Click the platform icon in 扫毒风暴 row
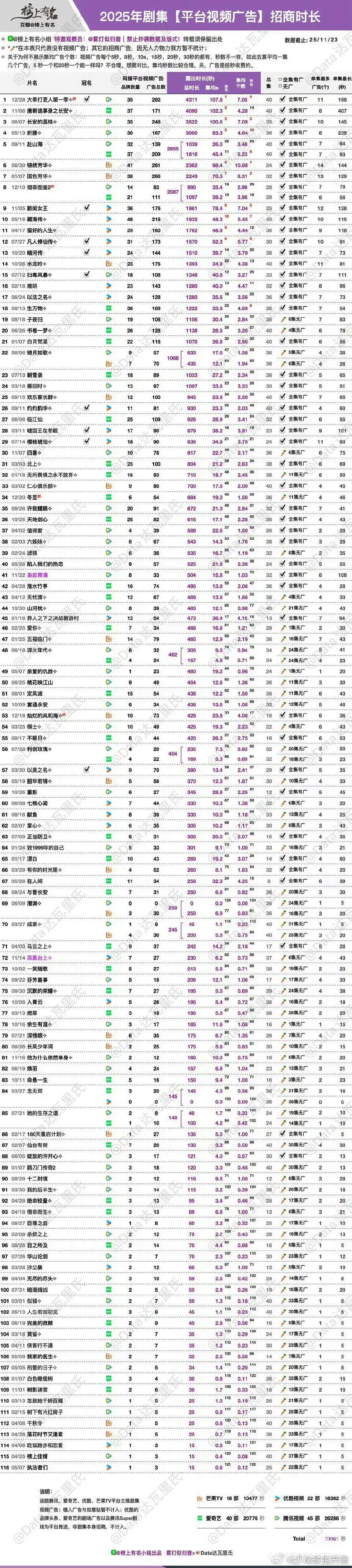The width and height of the screenshot is (352, 1568). pos(109,274)
